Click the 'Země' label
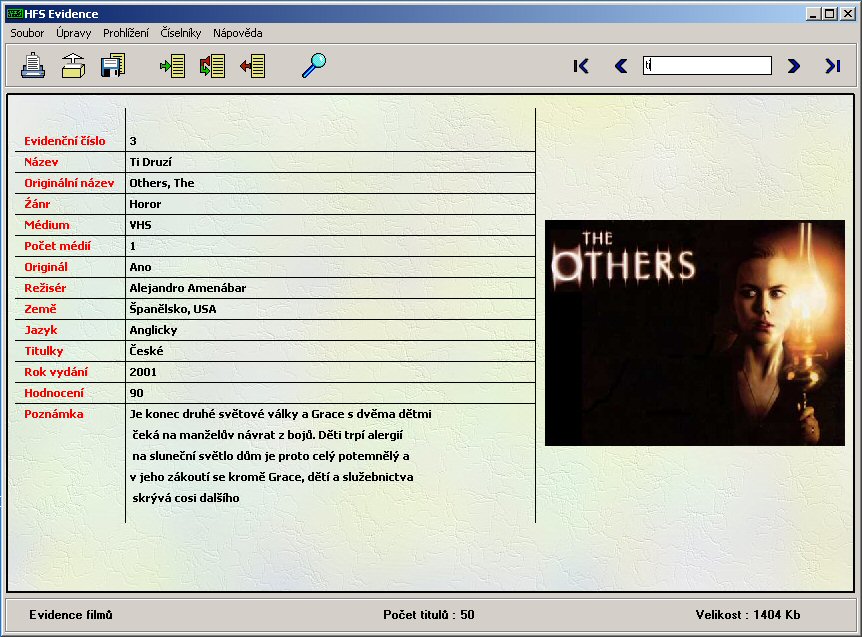 (40, 309)
